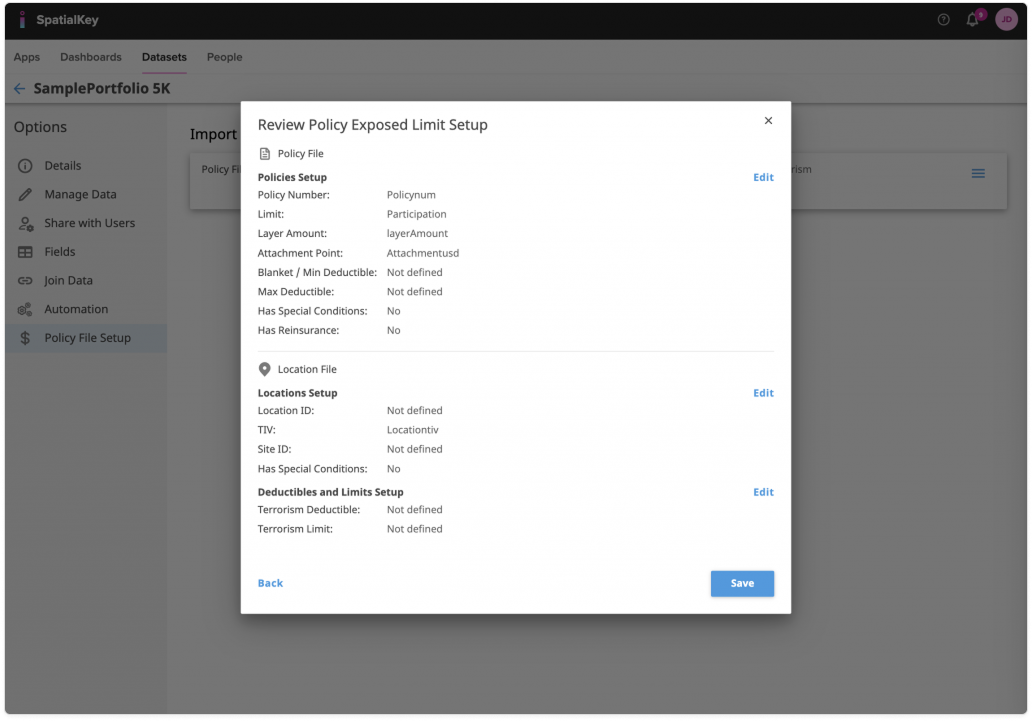Go Back in the review dialog
This screenshot has width=1032, height=721.
click(270, 584)
